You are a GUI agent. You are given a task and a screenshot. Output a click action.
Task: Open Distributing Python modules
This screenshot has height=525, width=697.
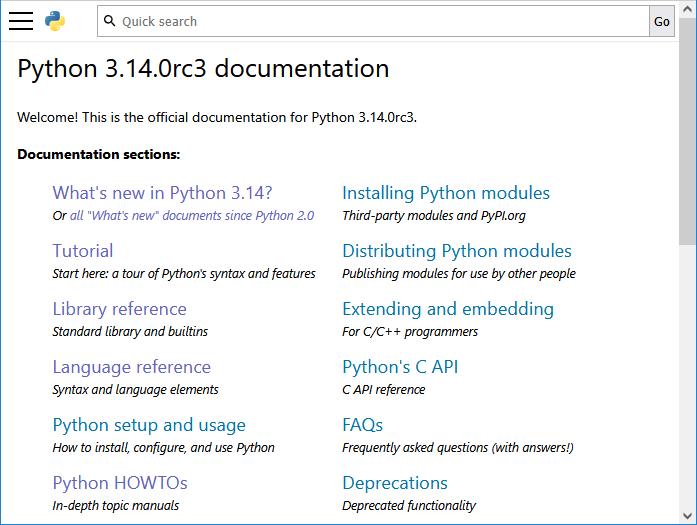point(457,251)
